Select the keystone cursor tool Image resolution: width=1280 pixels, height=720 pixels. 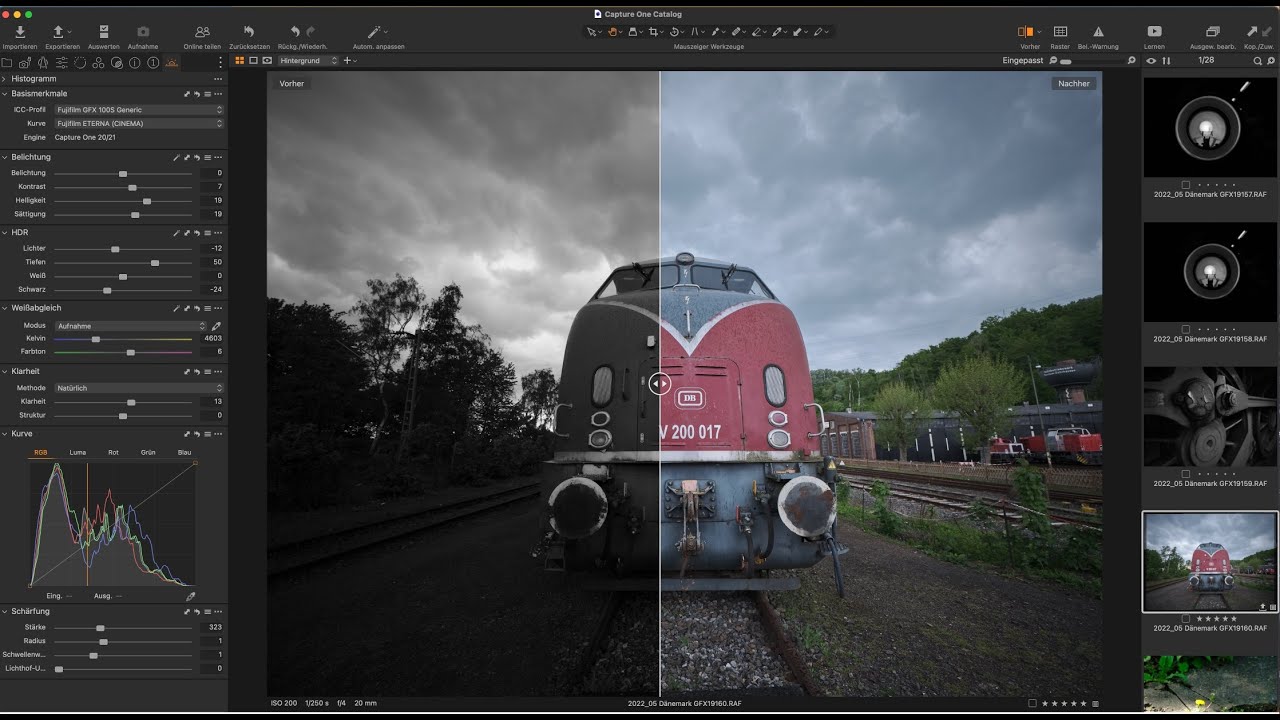tap(695, 32)
